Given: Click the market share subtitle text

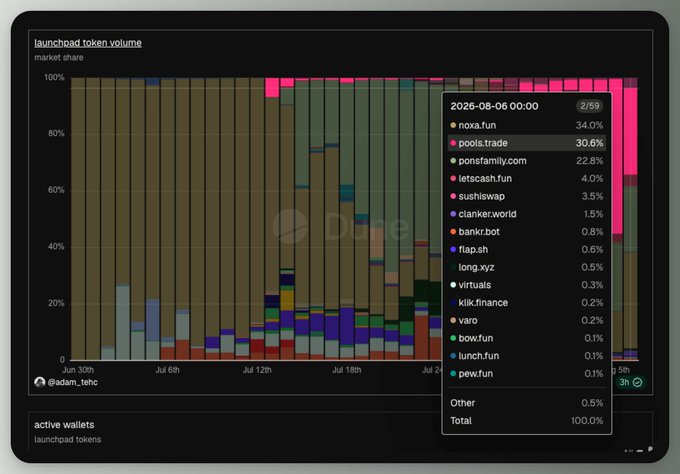Looking at the screenshot, I should point(59,57).
